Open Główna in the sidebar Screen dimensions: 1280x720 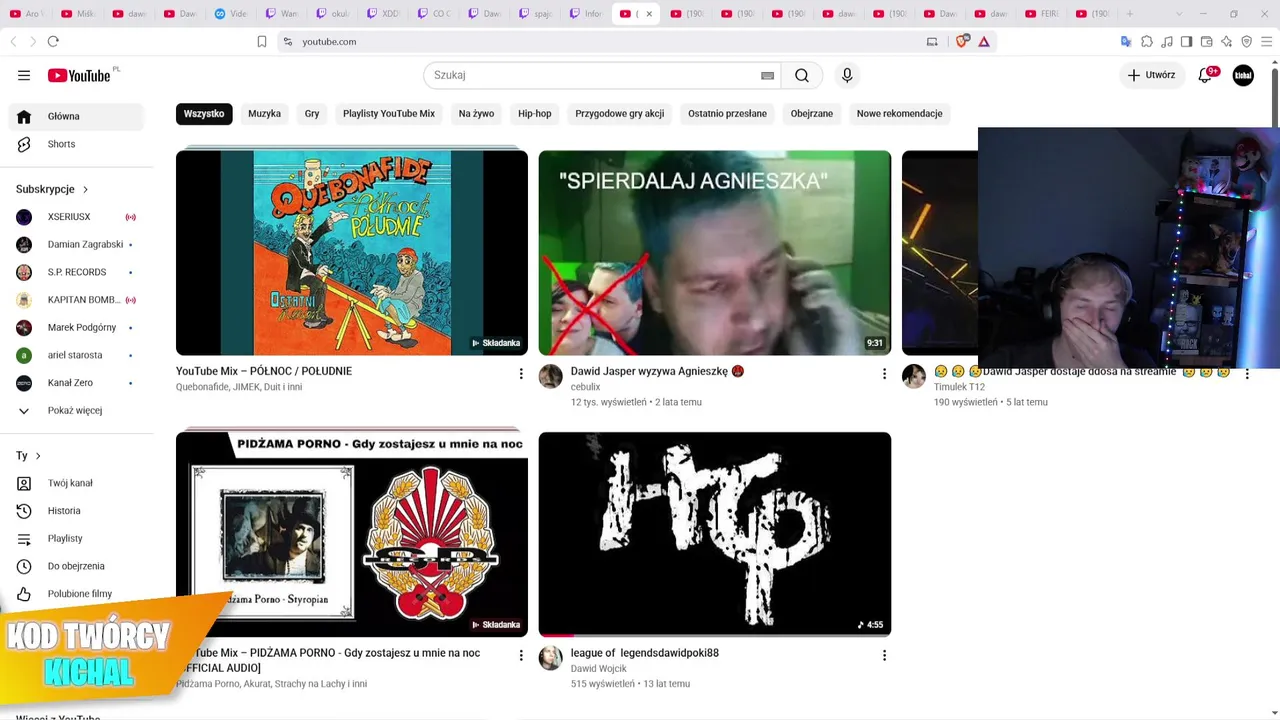click(76, 116)
